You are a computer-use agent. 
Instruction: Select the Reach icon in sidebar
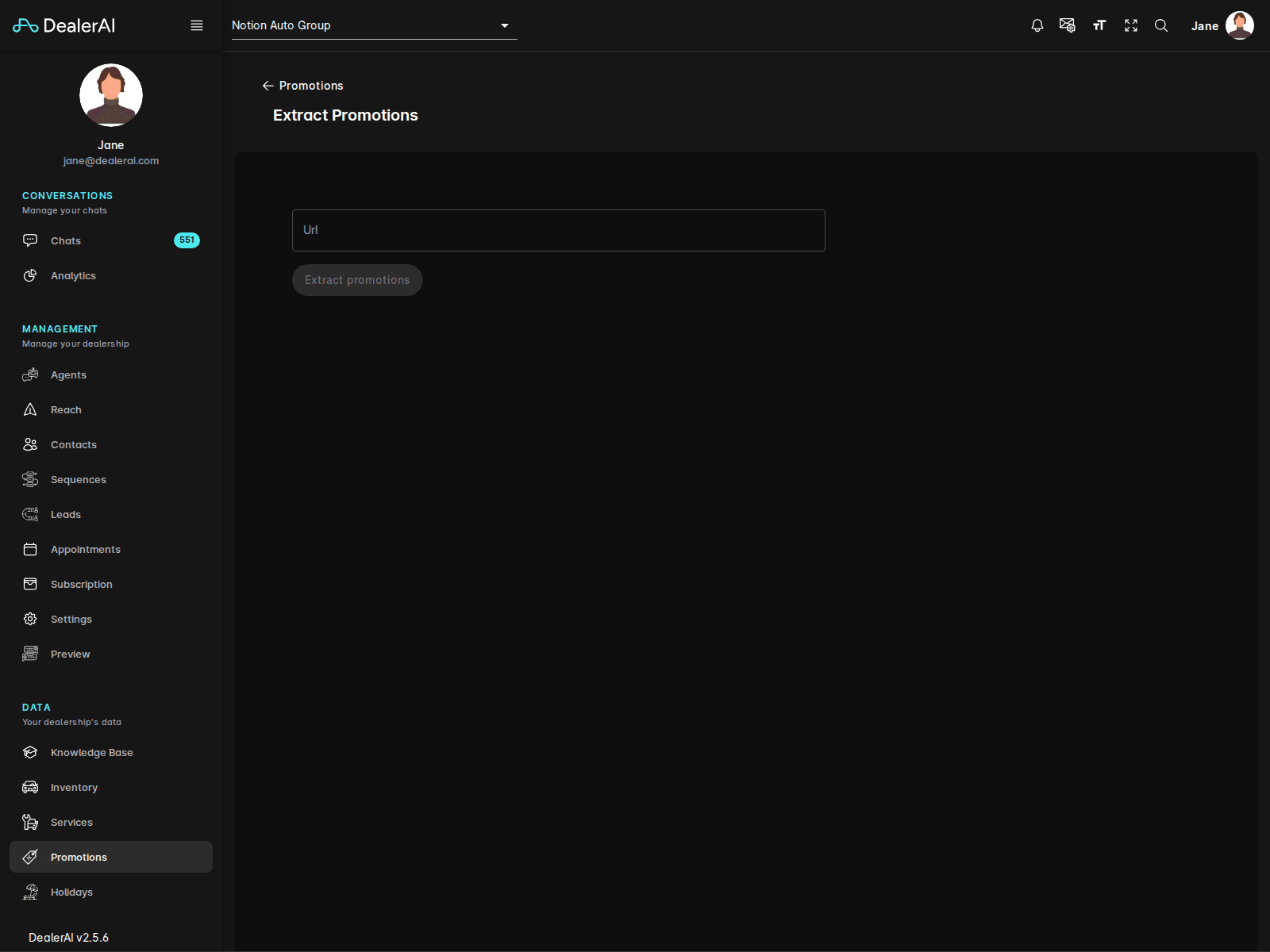[30, 409]
